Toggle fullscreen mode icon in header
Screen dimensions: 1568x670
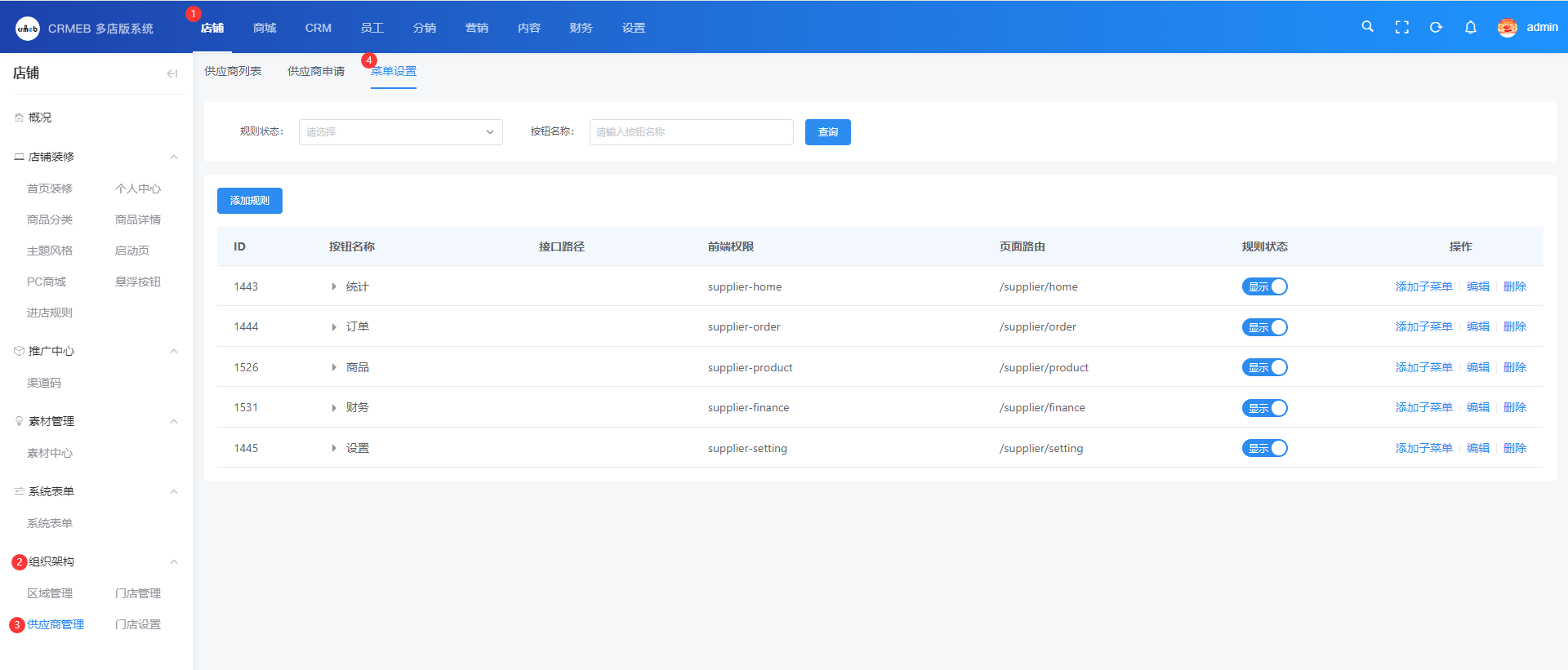click(x=1401, y=27)
